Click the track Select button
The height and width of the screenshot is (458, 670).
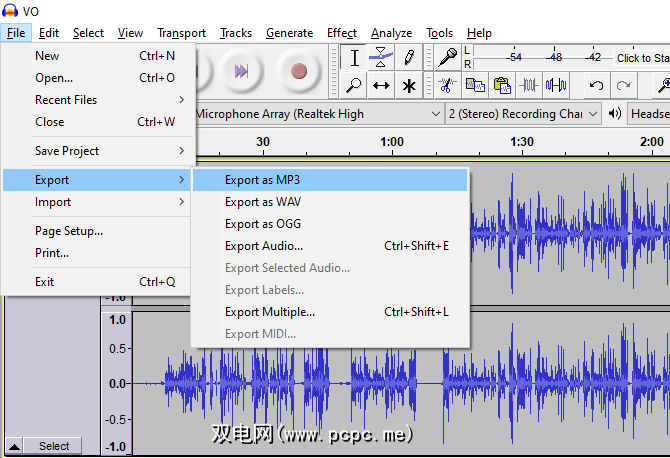(x=54, y=446)
